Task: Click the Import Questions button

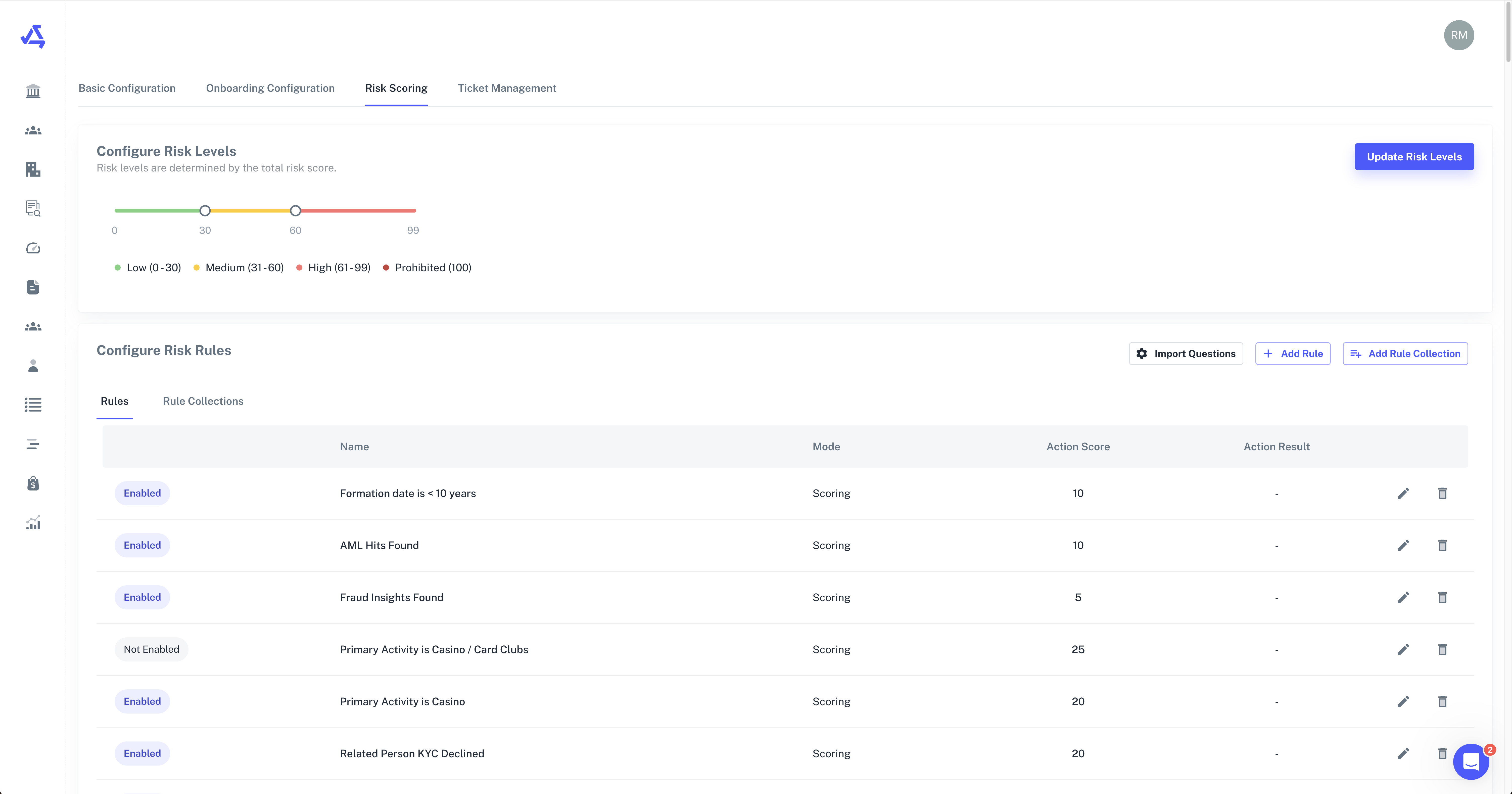Action: coord(1186,354)
